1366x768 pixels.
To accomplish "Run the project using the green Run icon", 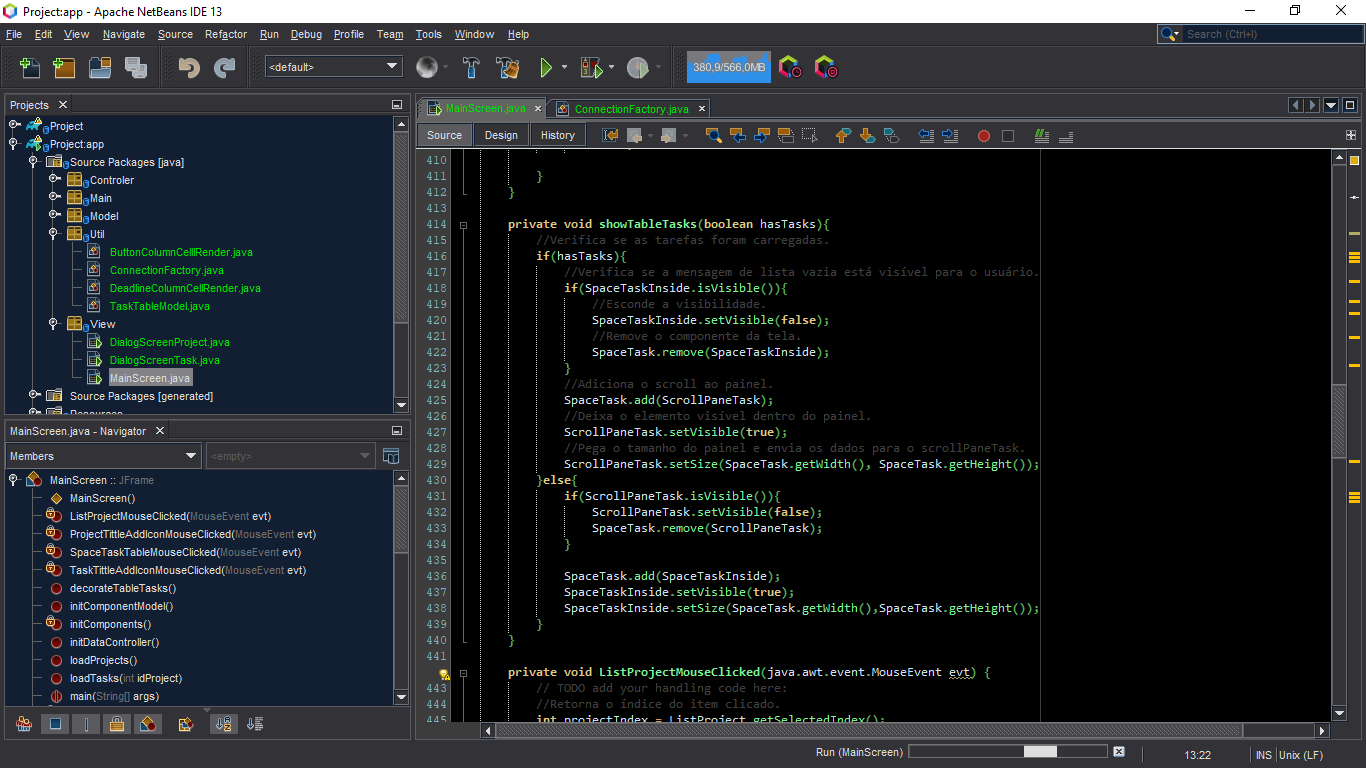I will point(548,67).
